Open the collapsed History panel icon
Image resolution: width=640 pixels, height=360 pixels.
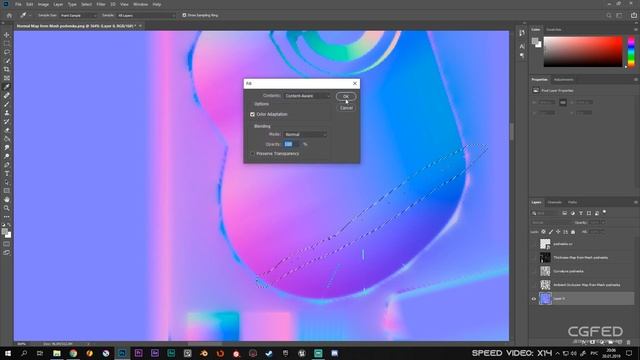[x=522, y=33]
